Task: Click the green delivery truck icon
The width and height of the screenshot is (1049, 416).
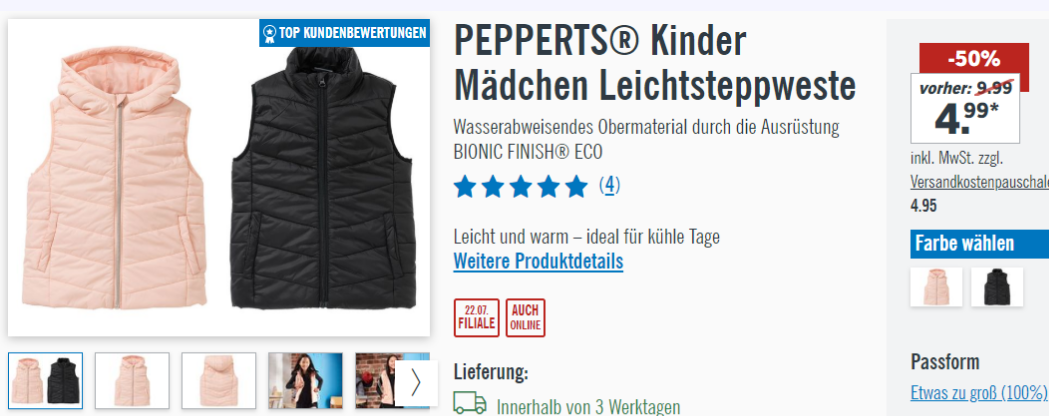Action: click(470, 403)
